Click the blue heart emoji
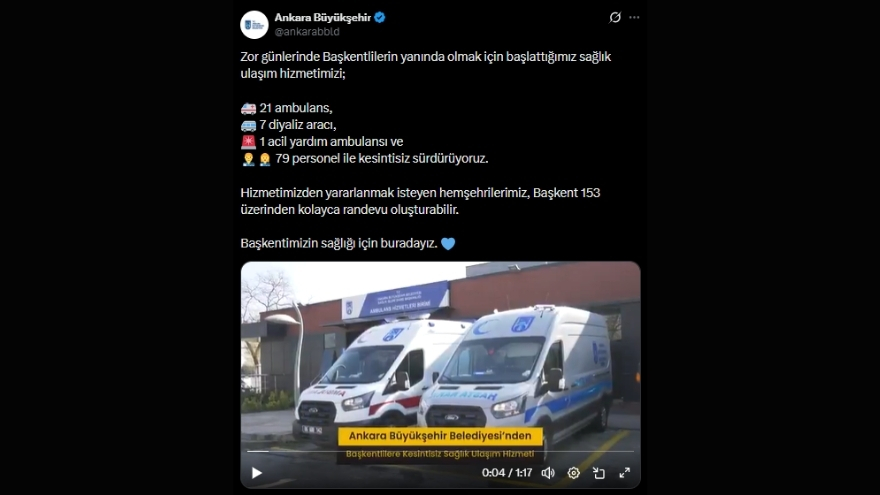 [448, 244]
